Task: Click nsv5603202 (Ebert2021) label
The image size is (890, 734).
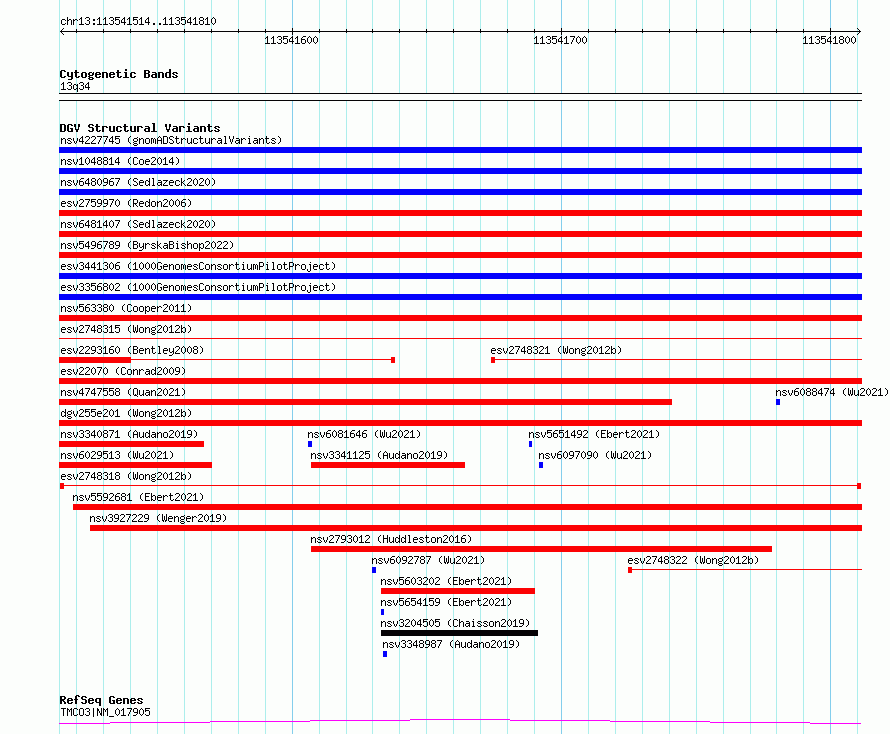Action: pyautogui.click(x=446, y=581)
